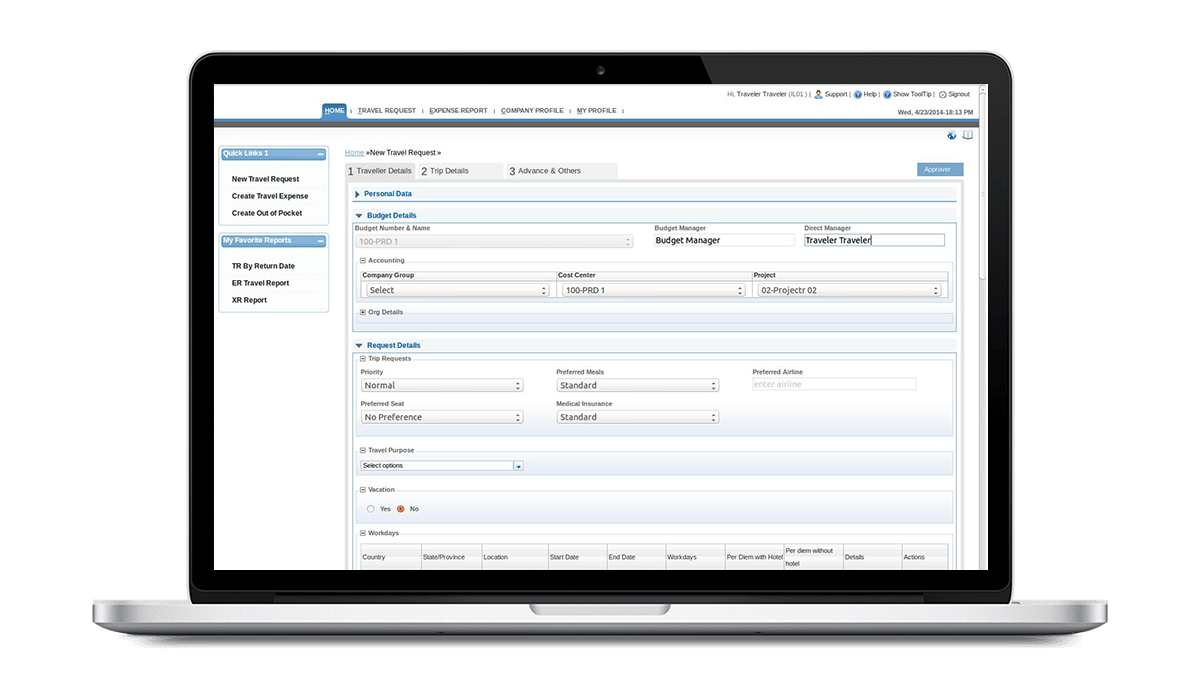This screenshot has width=1200, height=700.
Task: Minimize the My Favorite Reports panel
Action: coord(320,241)
